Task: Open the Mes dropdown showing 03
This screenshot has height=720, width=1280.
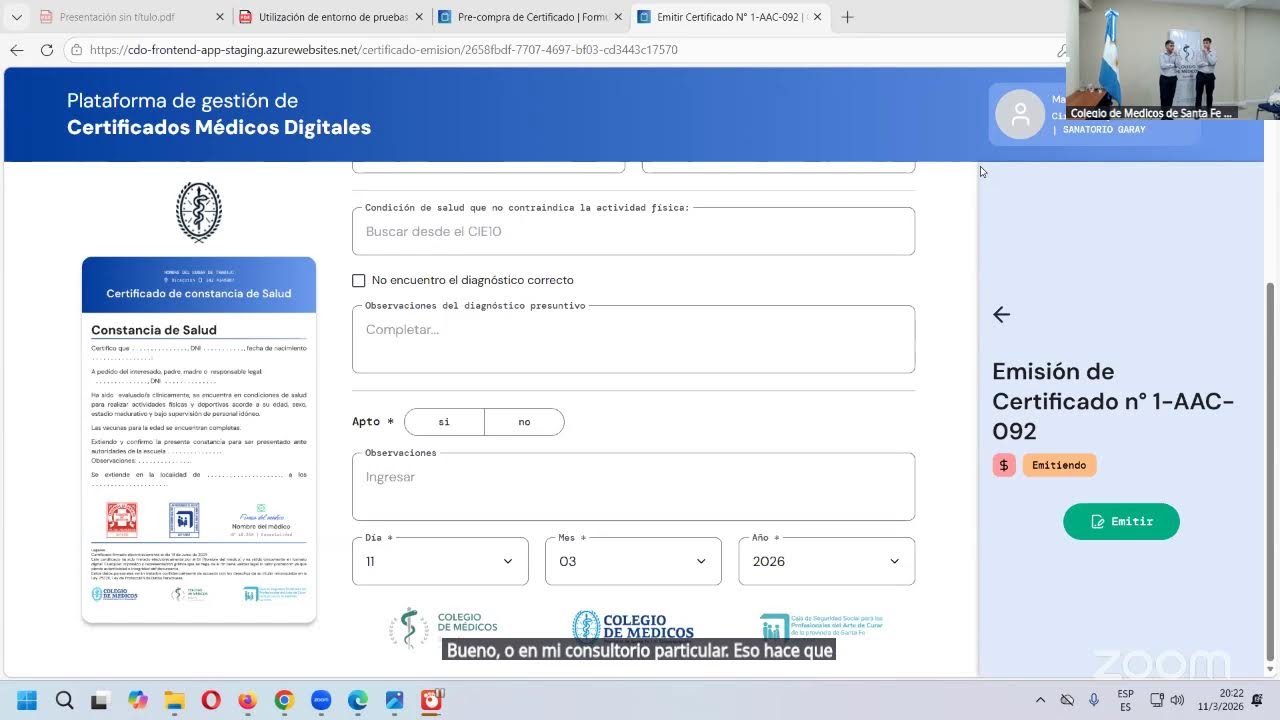Action: point(633,561)
